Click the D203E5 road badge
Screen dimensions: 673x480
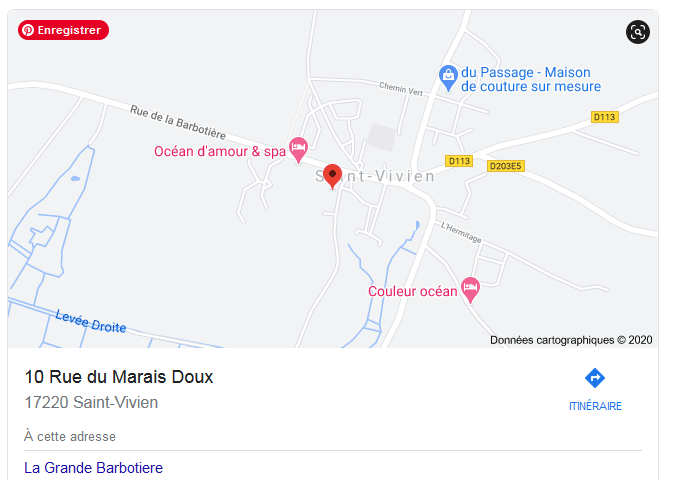506,166
